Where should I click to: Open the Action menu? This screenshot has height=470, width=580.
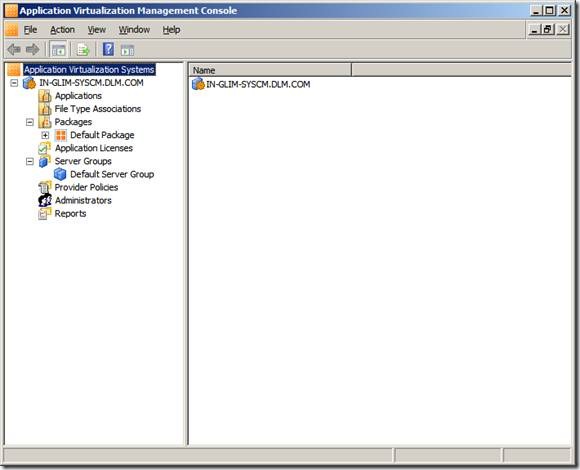63,30
